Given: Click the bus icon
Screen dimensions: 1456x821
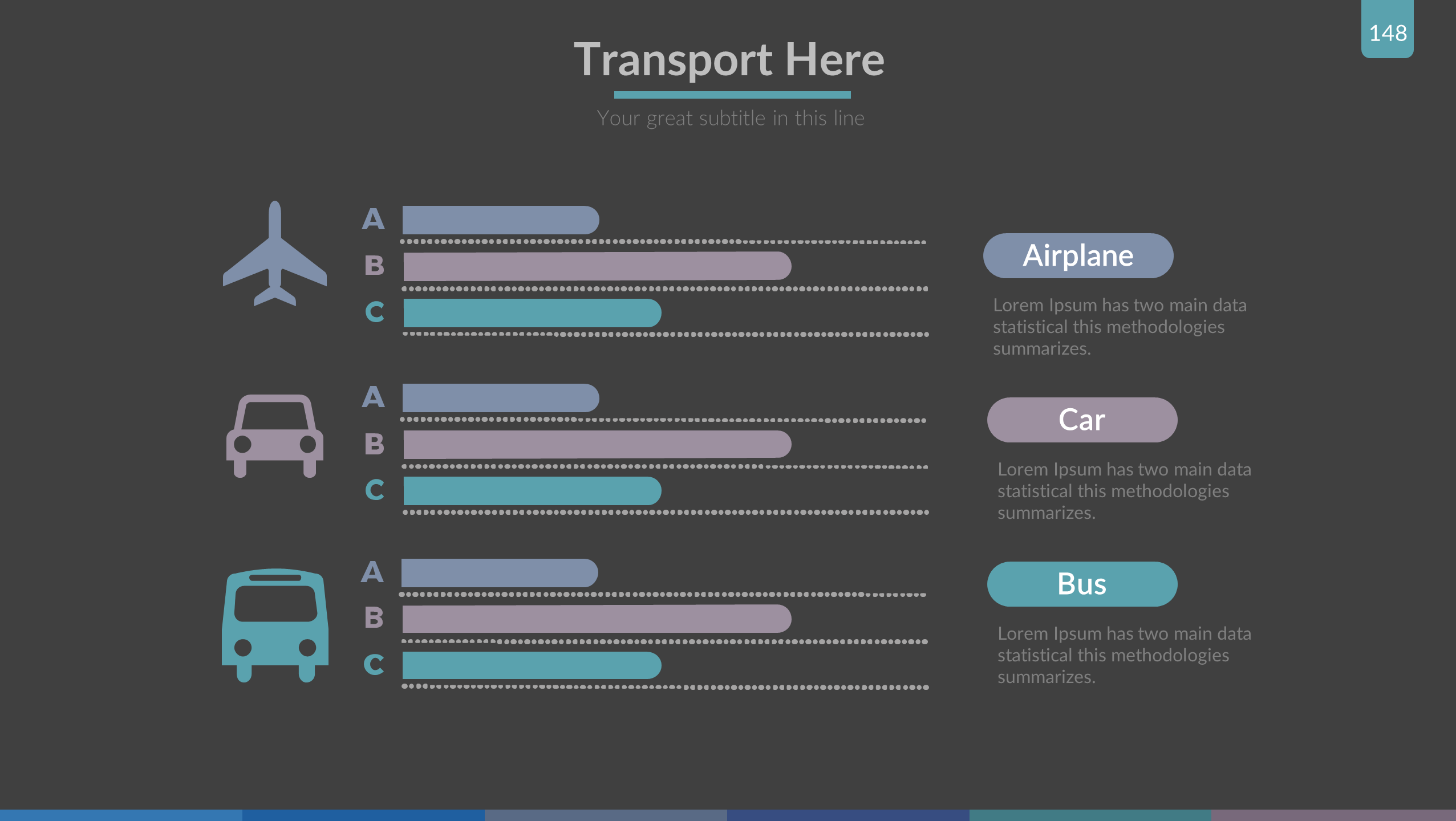Looking at the screenshot, I should pos(275,624).
